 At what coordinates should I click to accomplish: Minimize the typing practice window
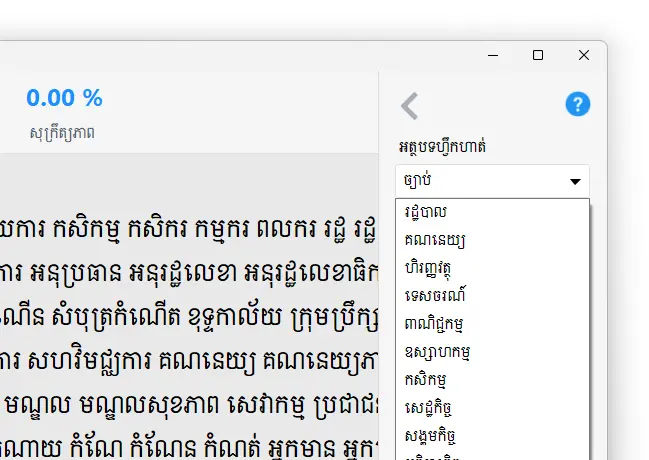click(492, 56)
